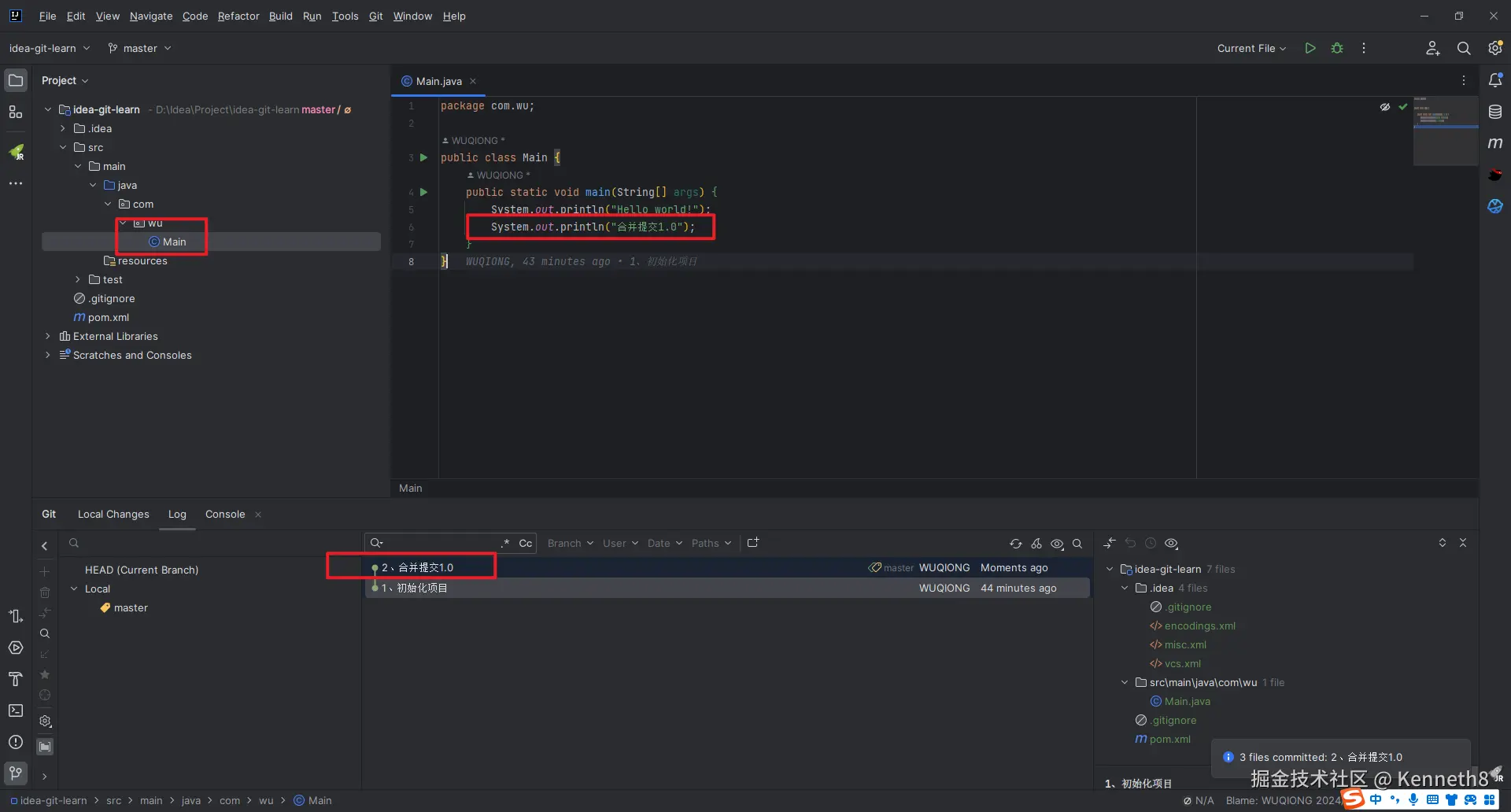Expand External Libraries node
The height and width of the screenshot is (812, 1511).
point(48,336)
